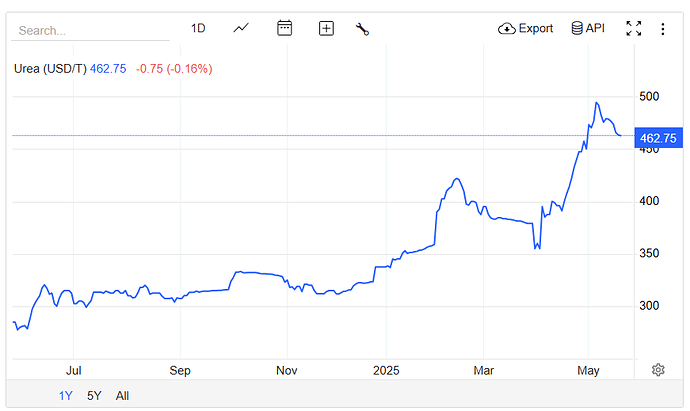
Task: Click the Sep label on time axis
Action: point(180,370)
